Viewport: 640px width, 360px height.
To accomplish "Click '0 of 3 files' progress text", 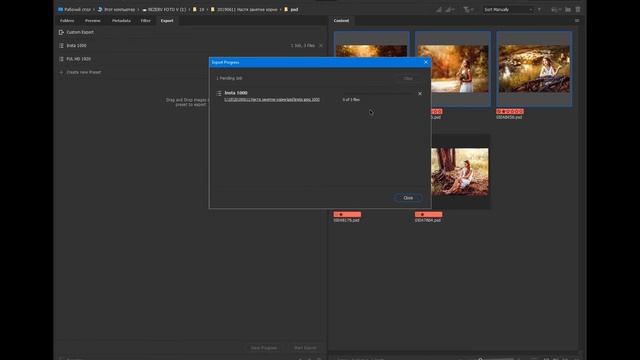I will 351,100.
